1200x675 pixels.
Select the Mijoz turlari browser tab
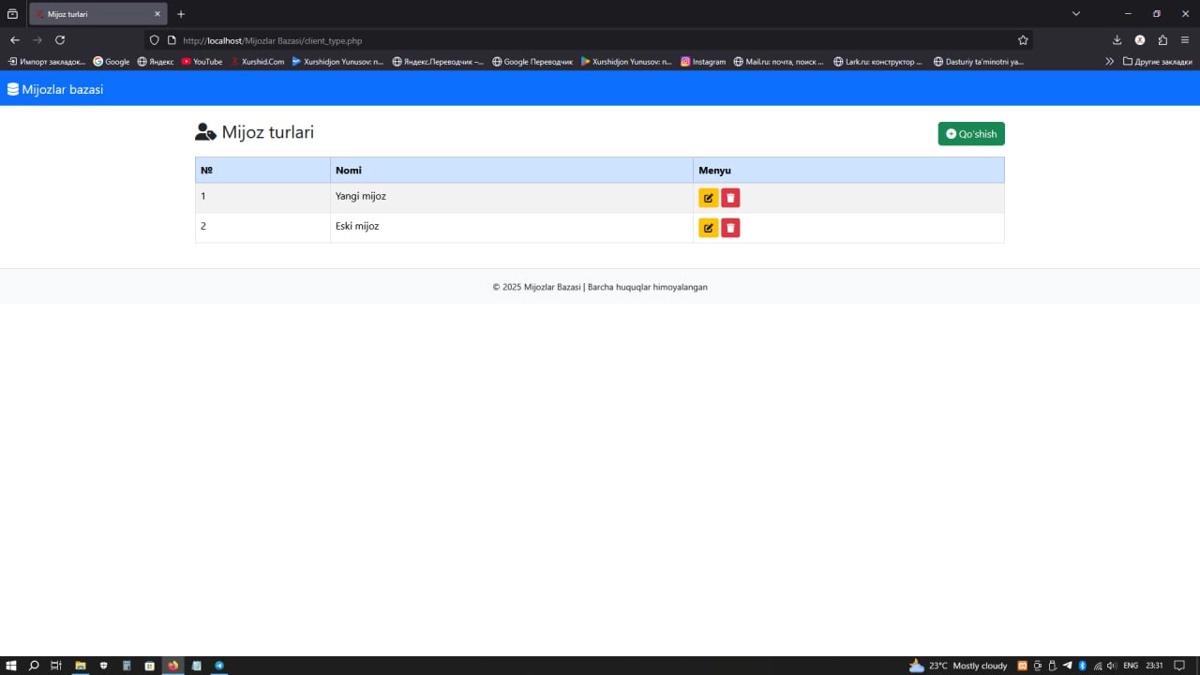coord(95,14)
